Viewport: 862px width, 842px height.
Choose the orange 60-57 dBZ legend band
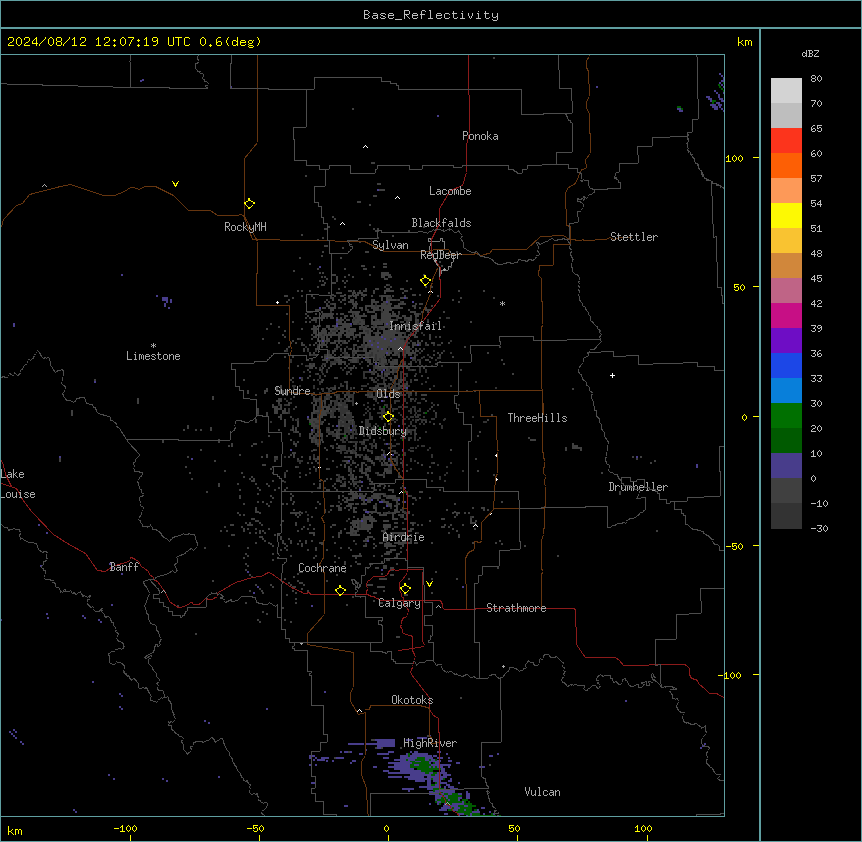[786, 165]
